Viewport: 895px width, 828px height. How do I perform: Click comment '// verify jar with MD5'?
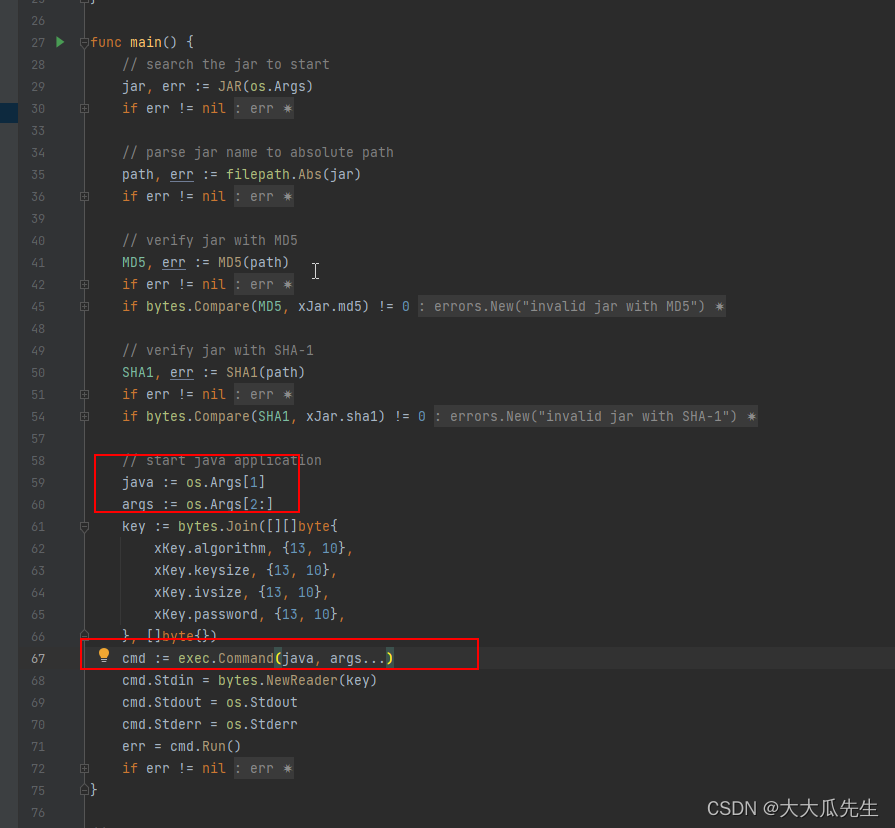pos(210,240)
